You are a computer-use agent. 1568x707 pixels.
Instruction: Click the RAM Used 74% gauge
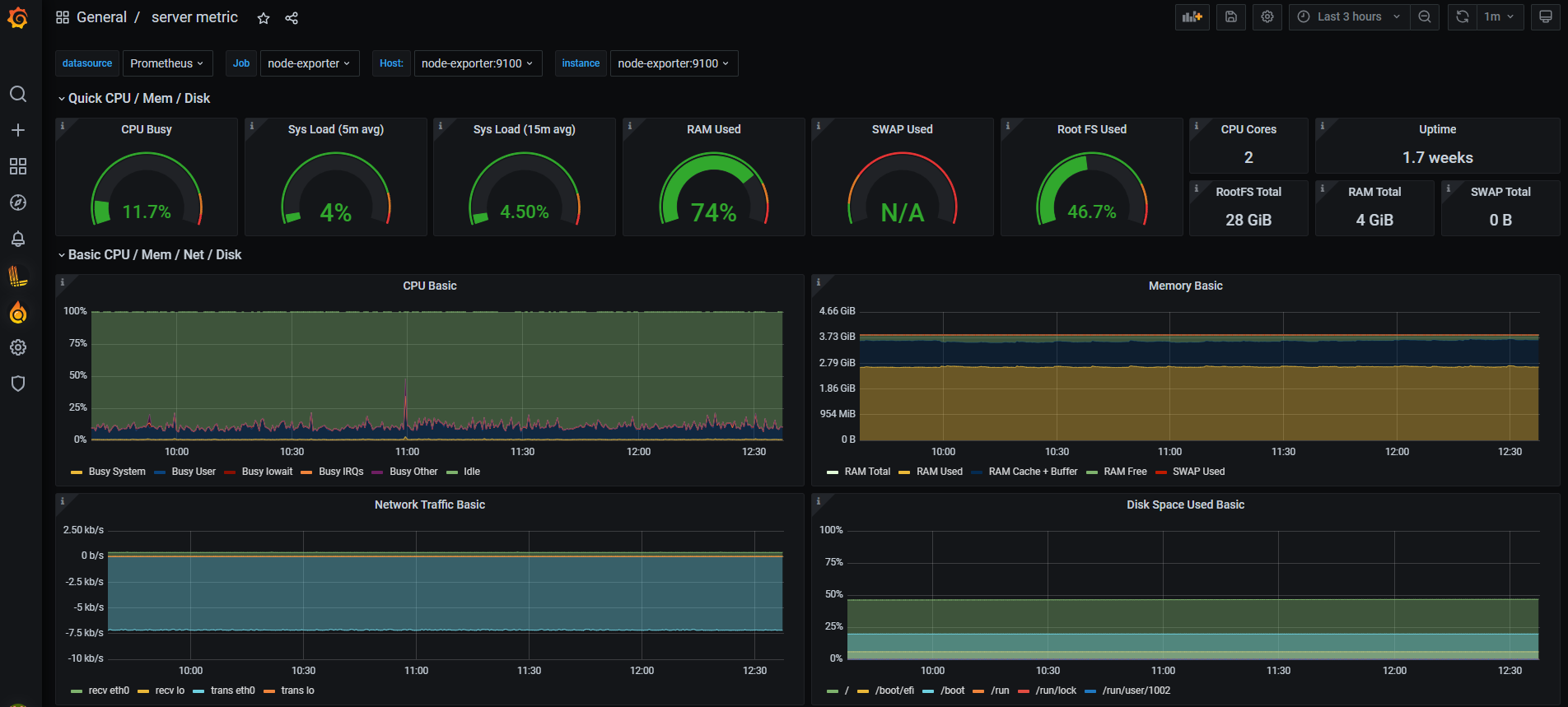click(714, 189)
